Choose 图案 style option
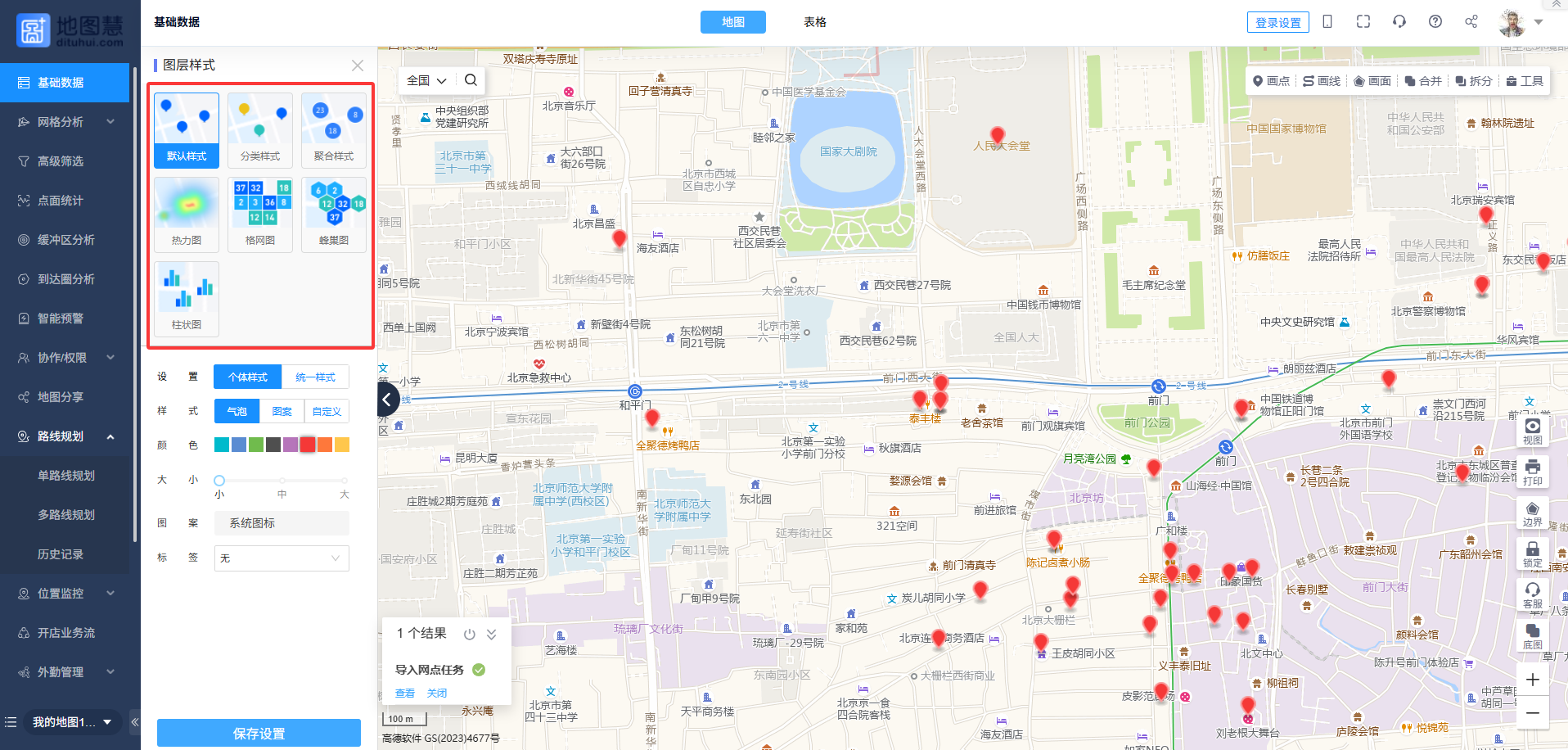This screenshot has width=1568, height=750. click(282, 411)
